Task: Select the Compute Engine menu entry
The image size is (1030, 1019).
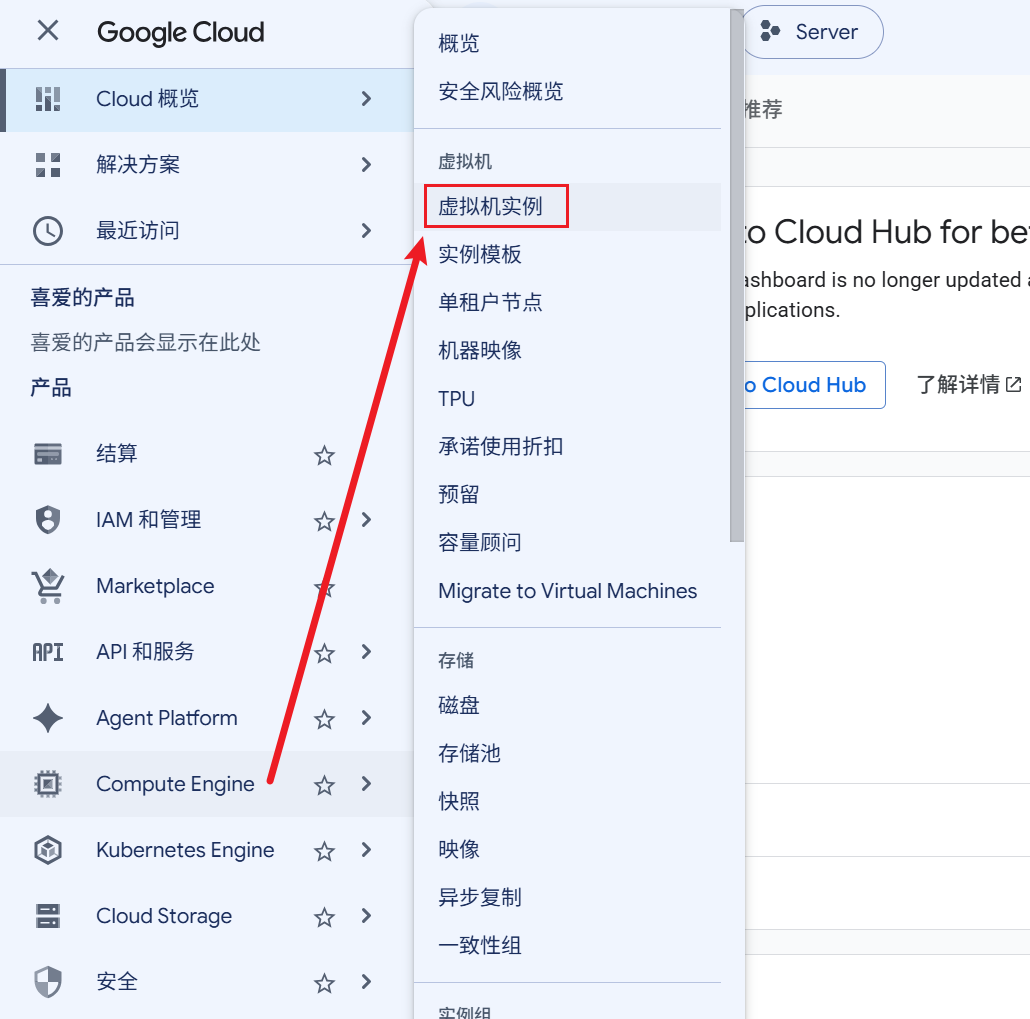Action: [206, 784]
